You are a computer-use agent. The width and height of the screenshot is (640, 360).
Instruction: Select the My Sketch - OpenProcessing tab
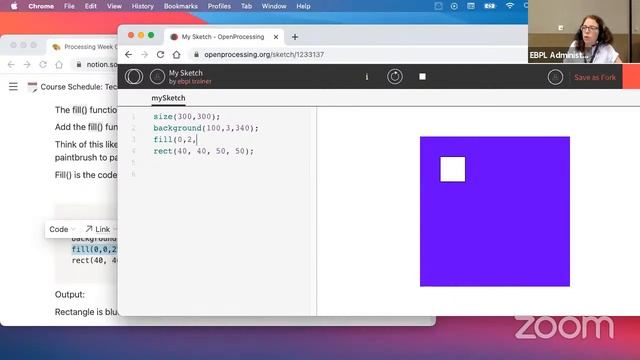click(222, 37)
